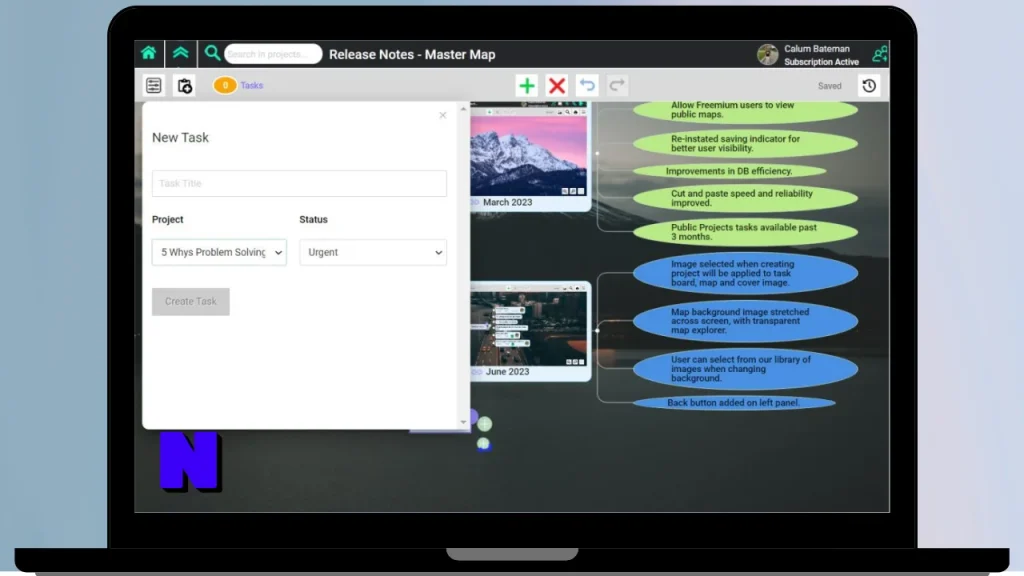Image resolution: width=1024 pixels, height=576 pixels.
Task: Click the June 2023 label
Action: click(507, 372)
